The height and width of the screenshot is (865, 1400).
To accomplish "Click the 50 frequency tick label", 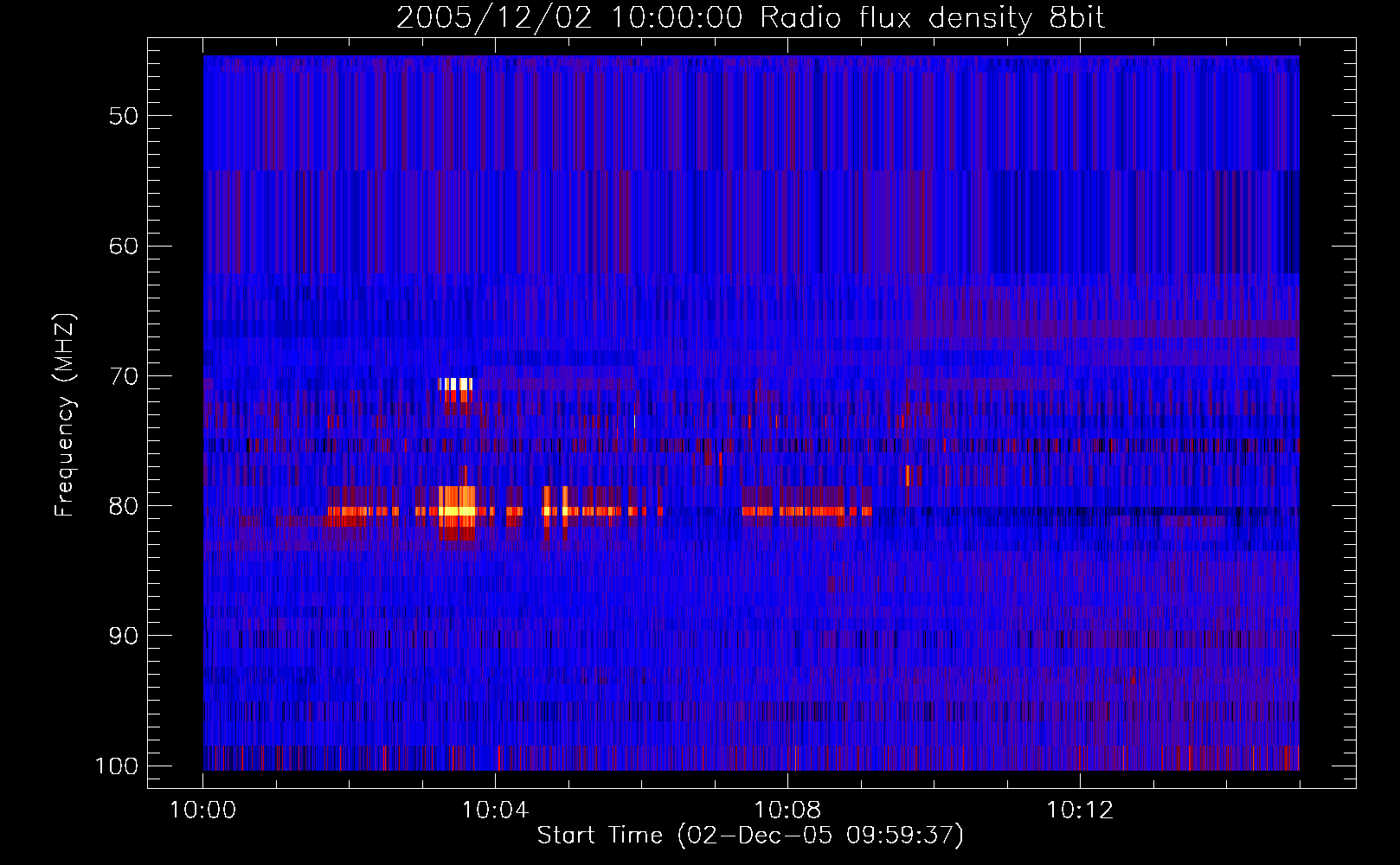I will 124,116.
